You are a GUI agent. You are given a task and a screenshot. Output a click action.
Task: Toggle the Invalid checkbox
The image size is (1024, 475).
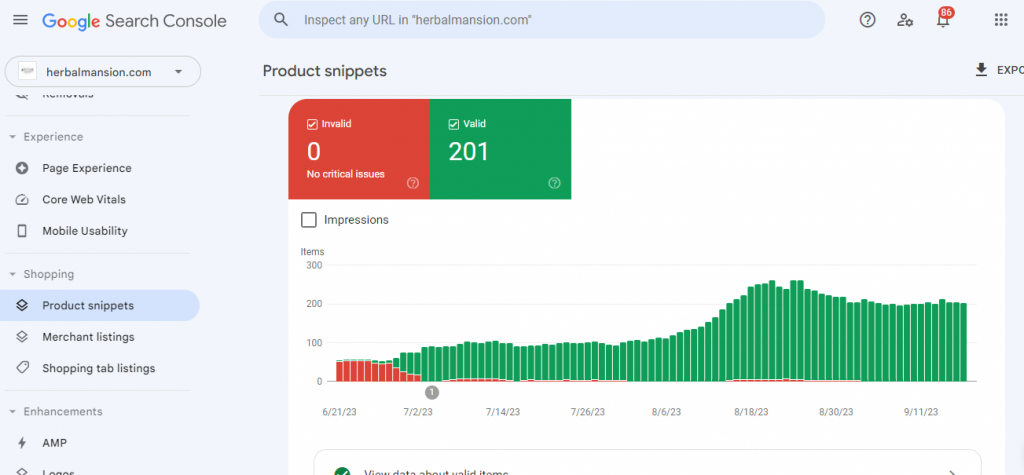[x=312, y=123]
